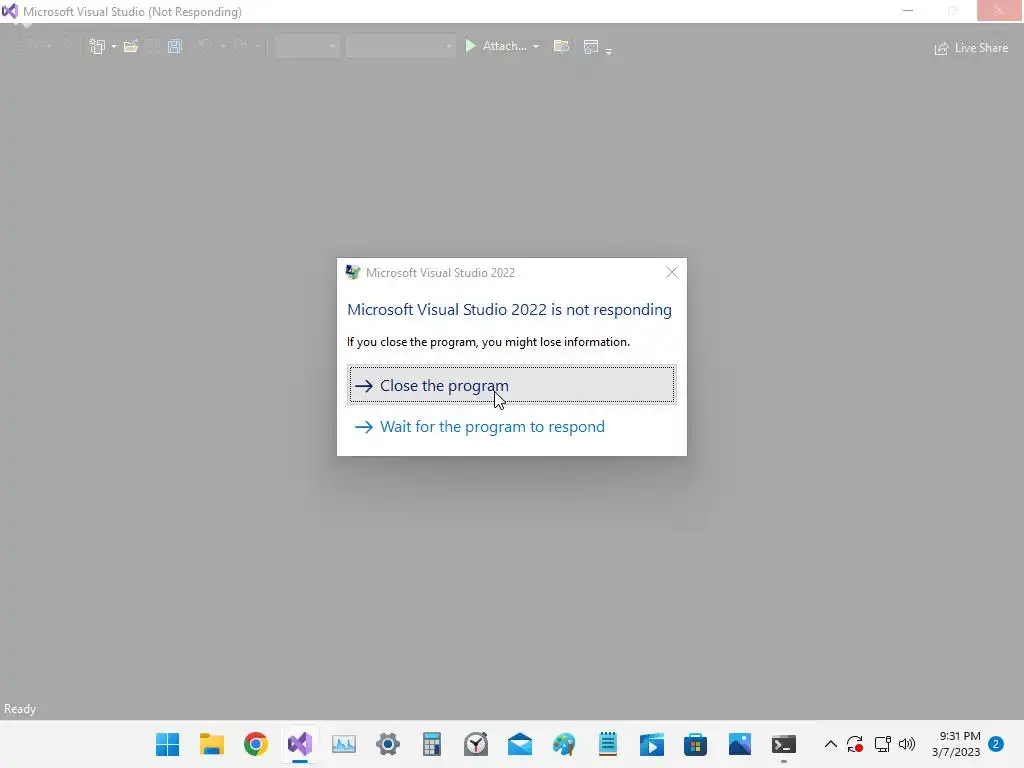Image resolution: width=1024 pixels, height=768 pixels.
Task: Show hidden system tray icons chevron
Action: 831,744
